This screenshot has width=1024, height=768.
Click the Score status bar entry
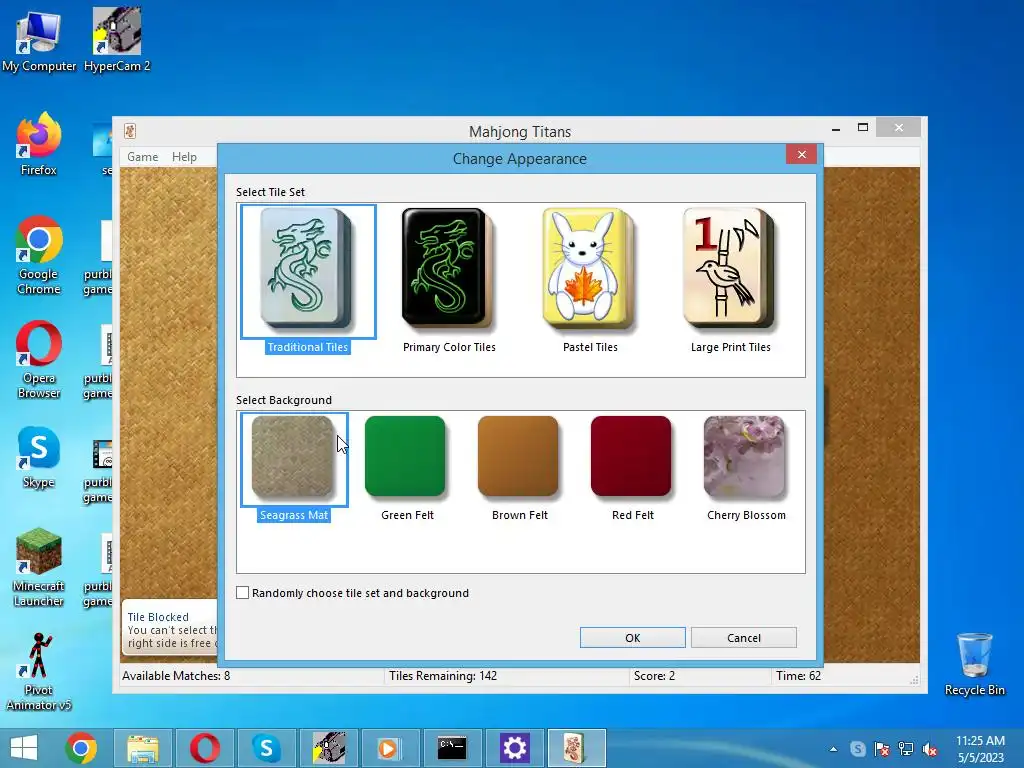pyautogui.click(x=654, y=675)
